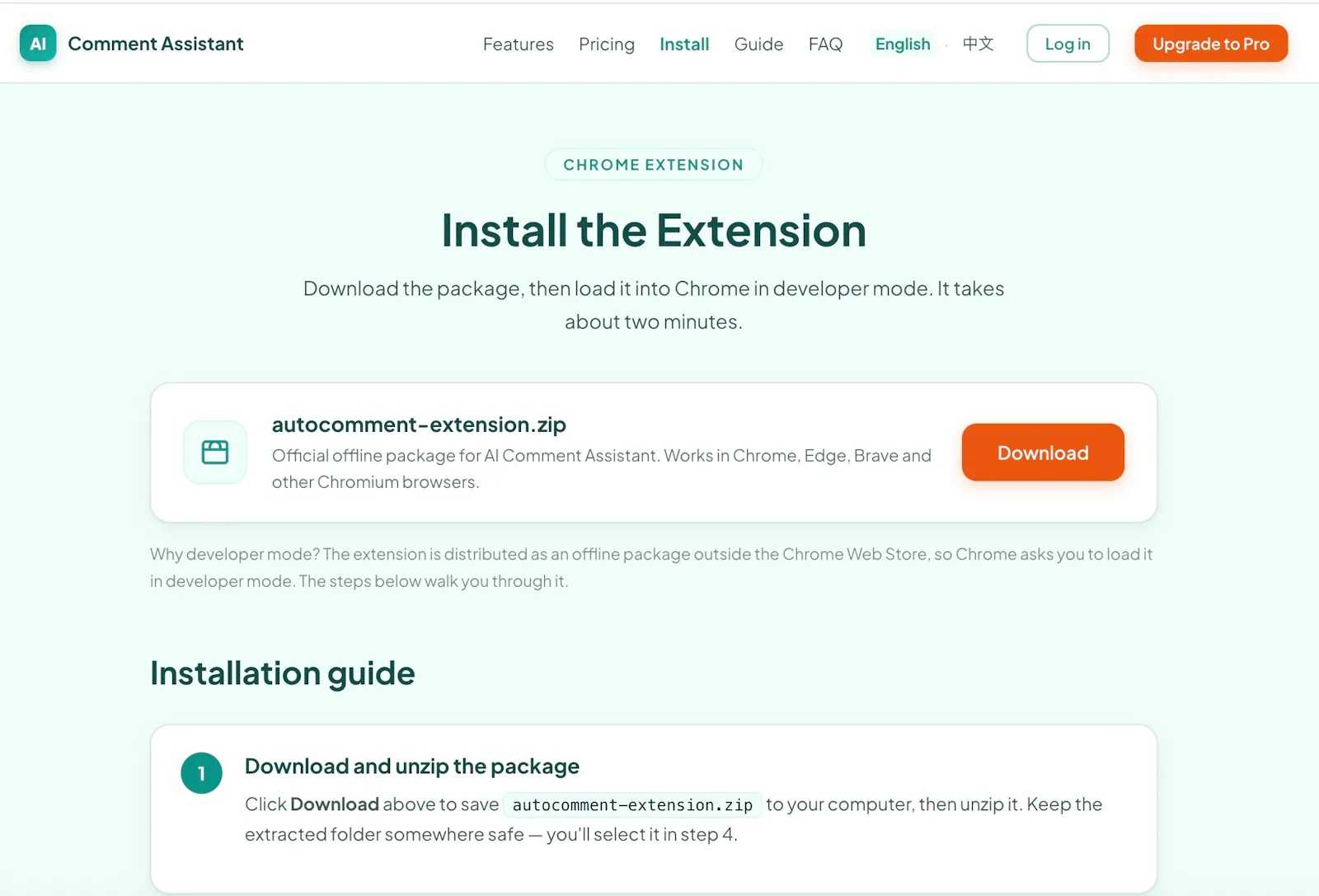The width and height of the screenshot is (1319, 896).
Task: Click Upgrade to Pro button
Action: click(x=1211, y=44)
